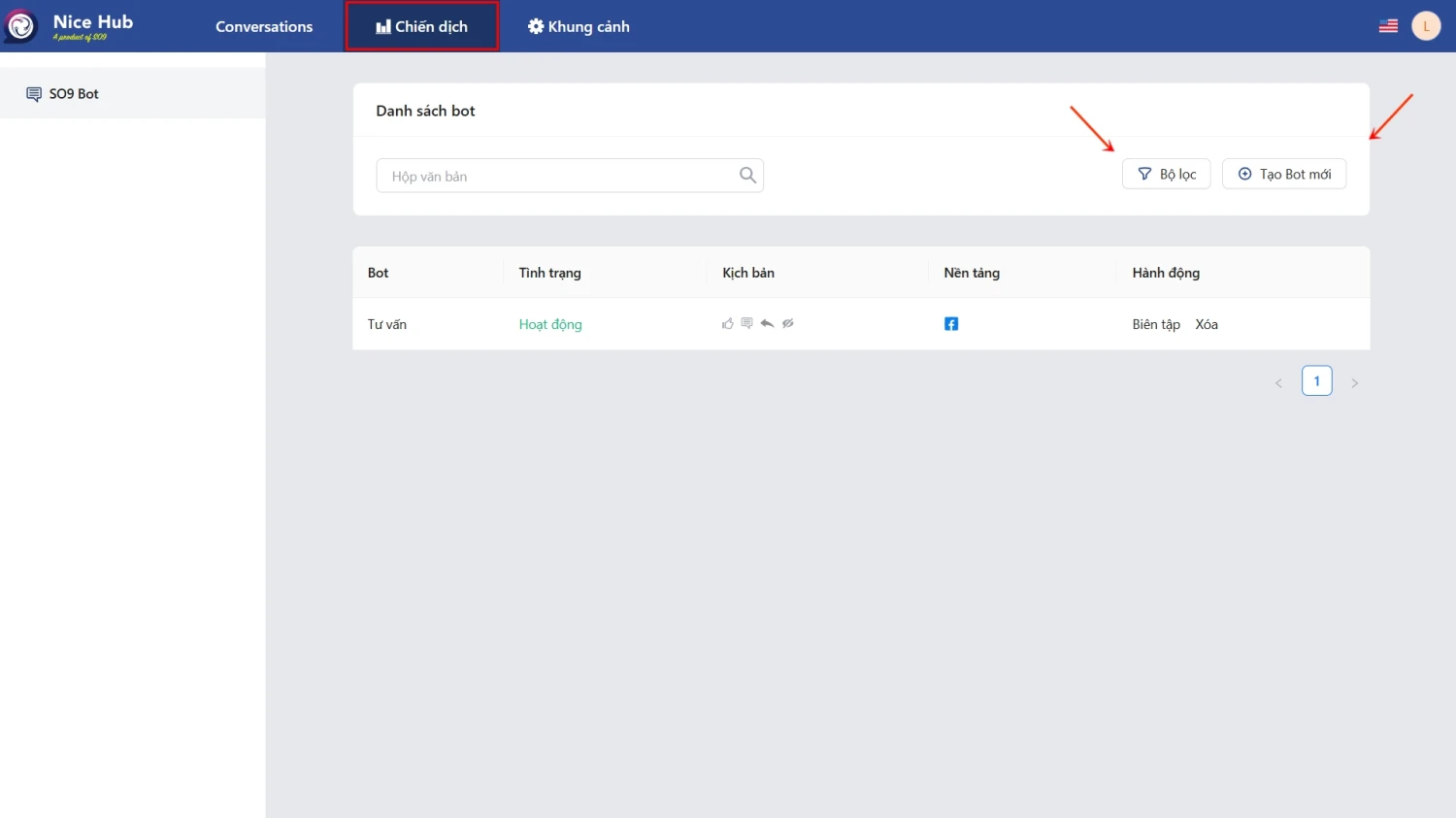Switch to the Conversations tab
The height and width of the screenshot is (818, 1456).
[264, 26]
